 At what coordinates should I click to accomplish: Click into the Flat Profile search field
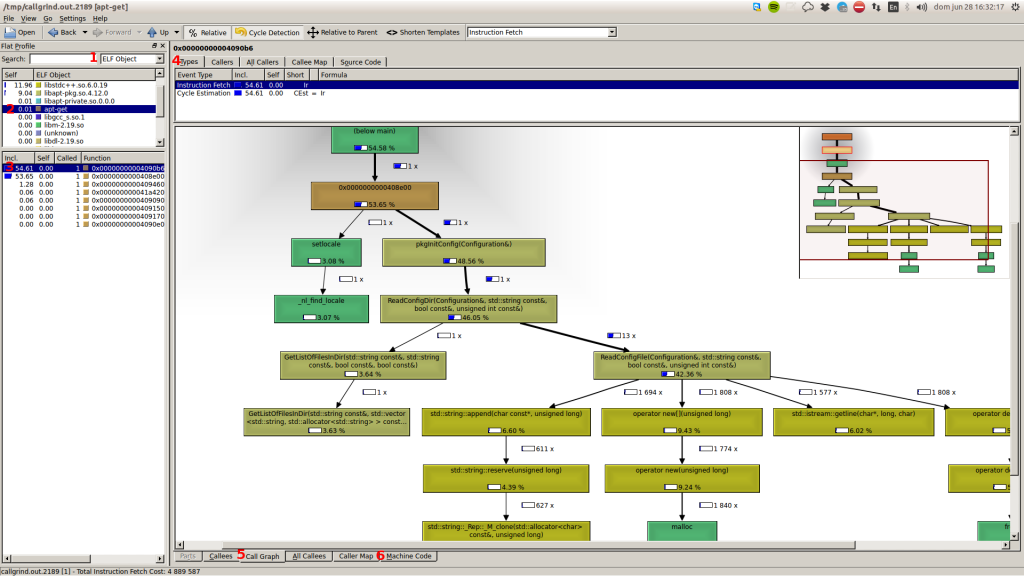63,59
